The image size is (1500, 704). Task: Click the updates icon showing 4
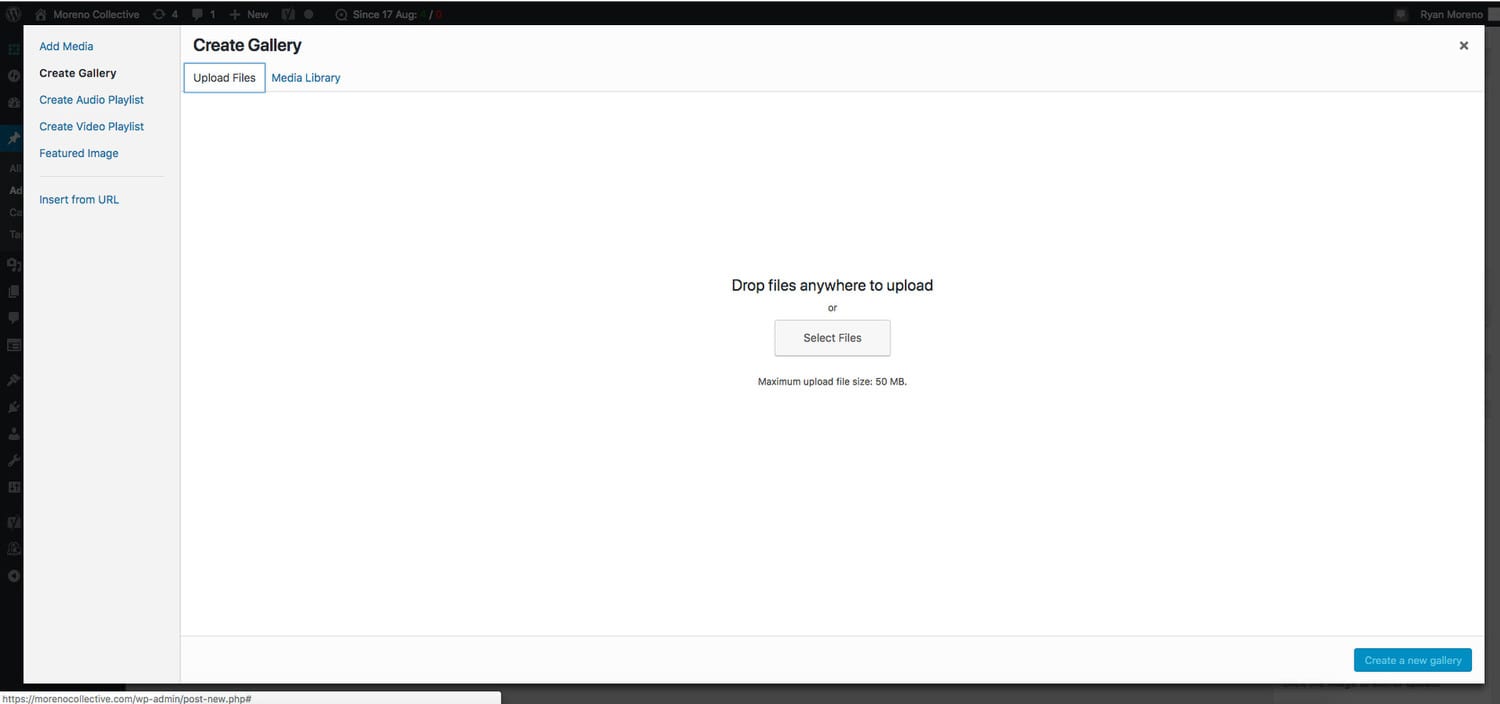(160, 15)
